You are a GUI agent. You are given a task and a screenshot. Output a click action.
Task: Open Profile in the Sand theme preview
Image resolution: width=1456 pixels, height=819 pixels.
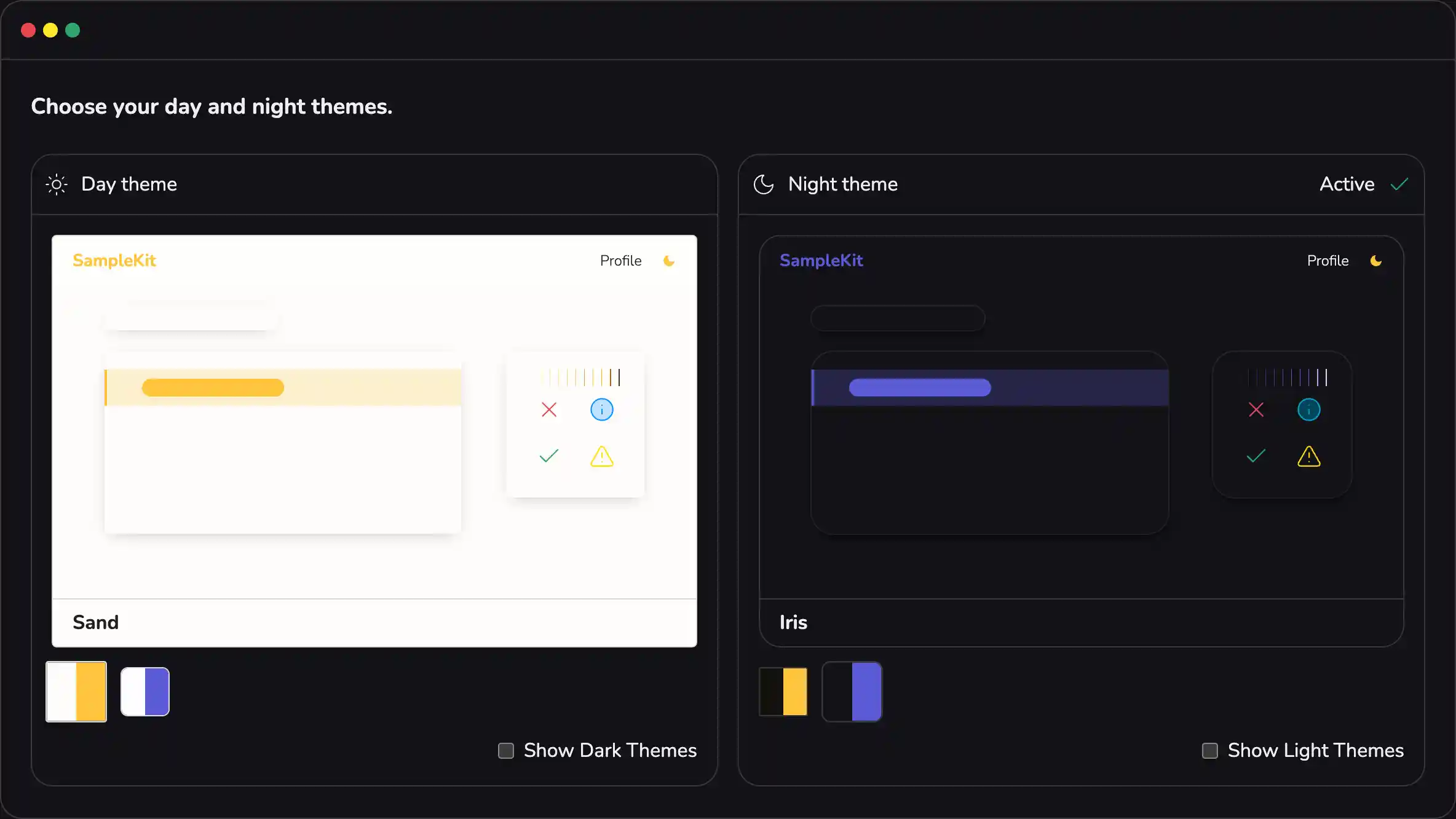click(620, 261)
